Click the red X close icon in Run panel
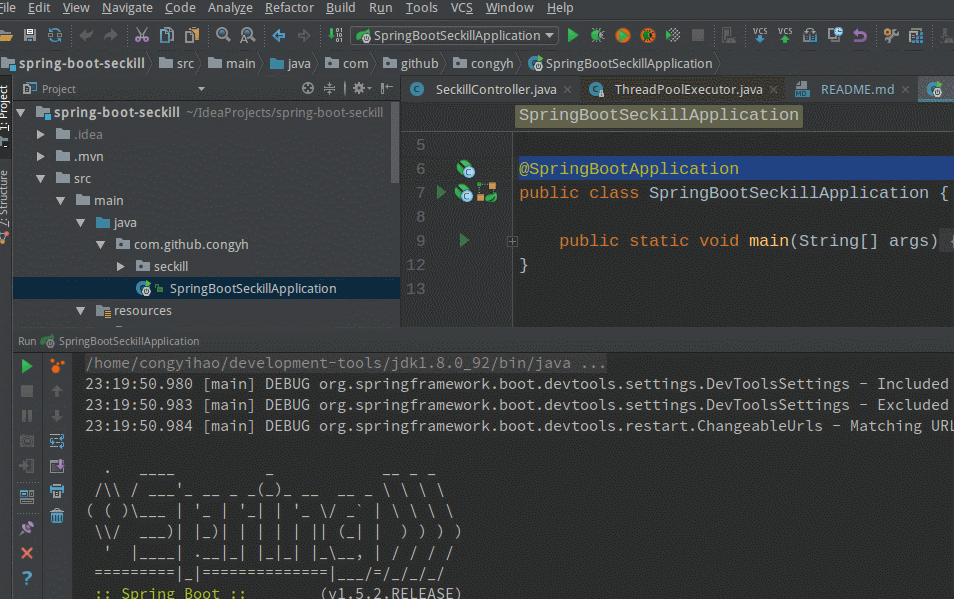954x599 pixels. click(27, 553)
